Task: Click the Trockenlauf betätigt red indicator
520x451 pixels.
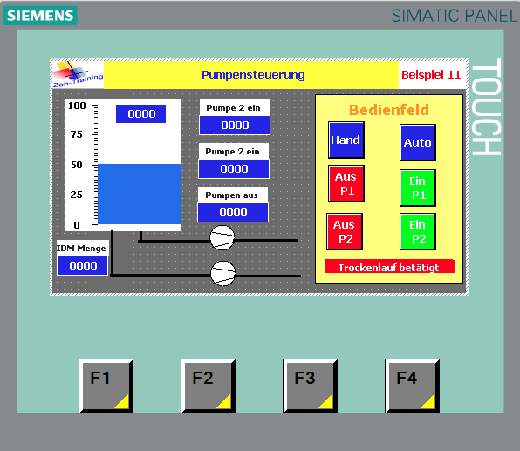Action: click(x=390, y=267)
